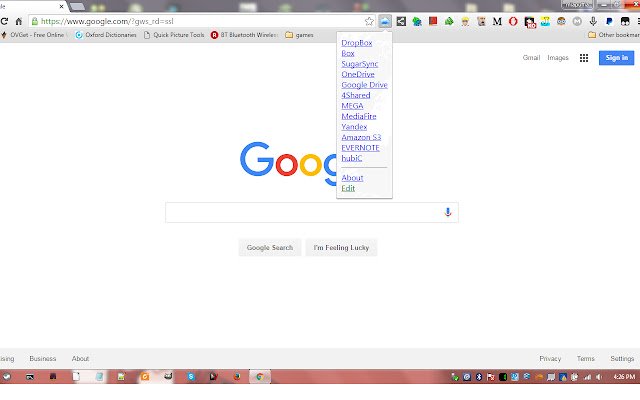Viewport: 640px width, 400px height.
Task: Click the PayPal extension icon
Action: (609, 21)
